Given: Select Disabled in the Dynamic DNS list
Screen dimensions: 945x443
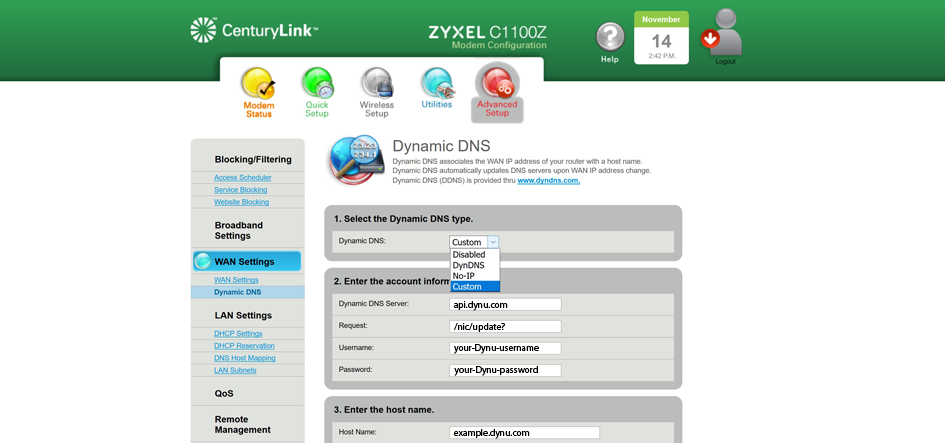Looking at the screenshot, I should [x=475, y=254].
